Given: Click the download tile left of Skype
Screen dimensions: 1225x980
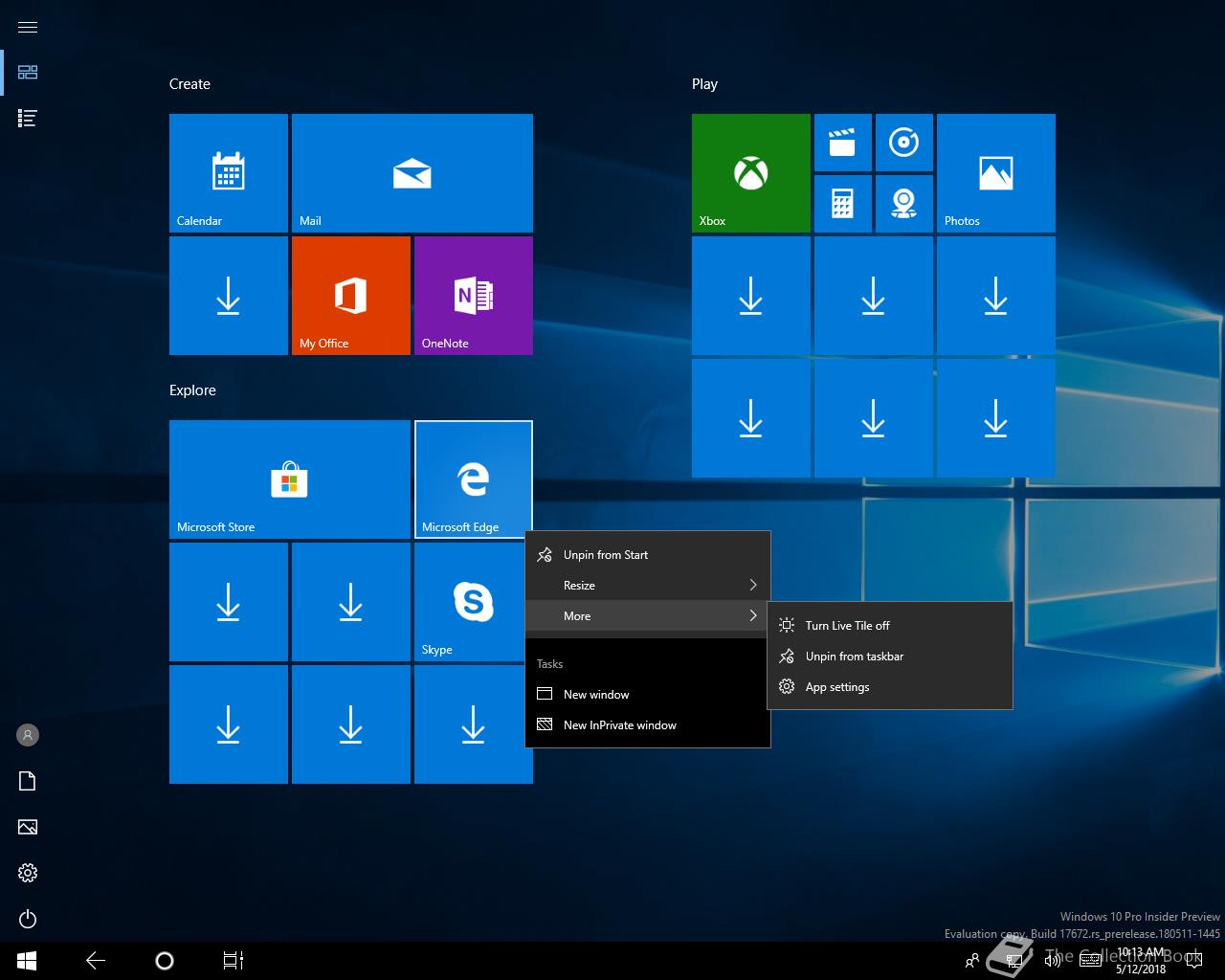Looking at the screenshot, I should (x=351, y=602).
